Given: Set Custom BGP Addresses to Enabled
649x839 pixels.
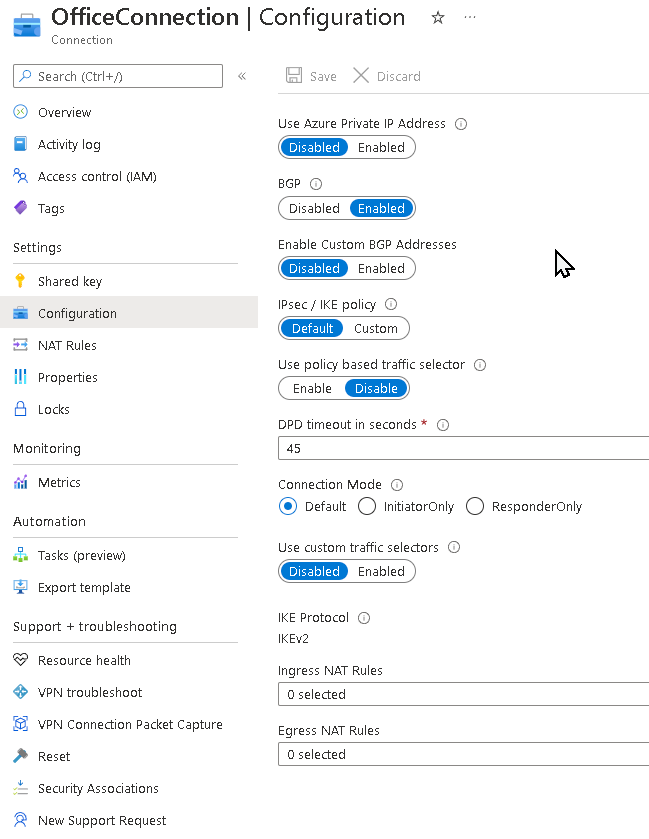Looking at the screenshot, I should click(x=381, y=268).
